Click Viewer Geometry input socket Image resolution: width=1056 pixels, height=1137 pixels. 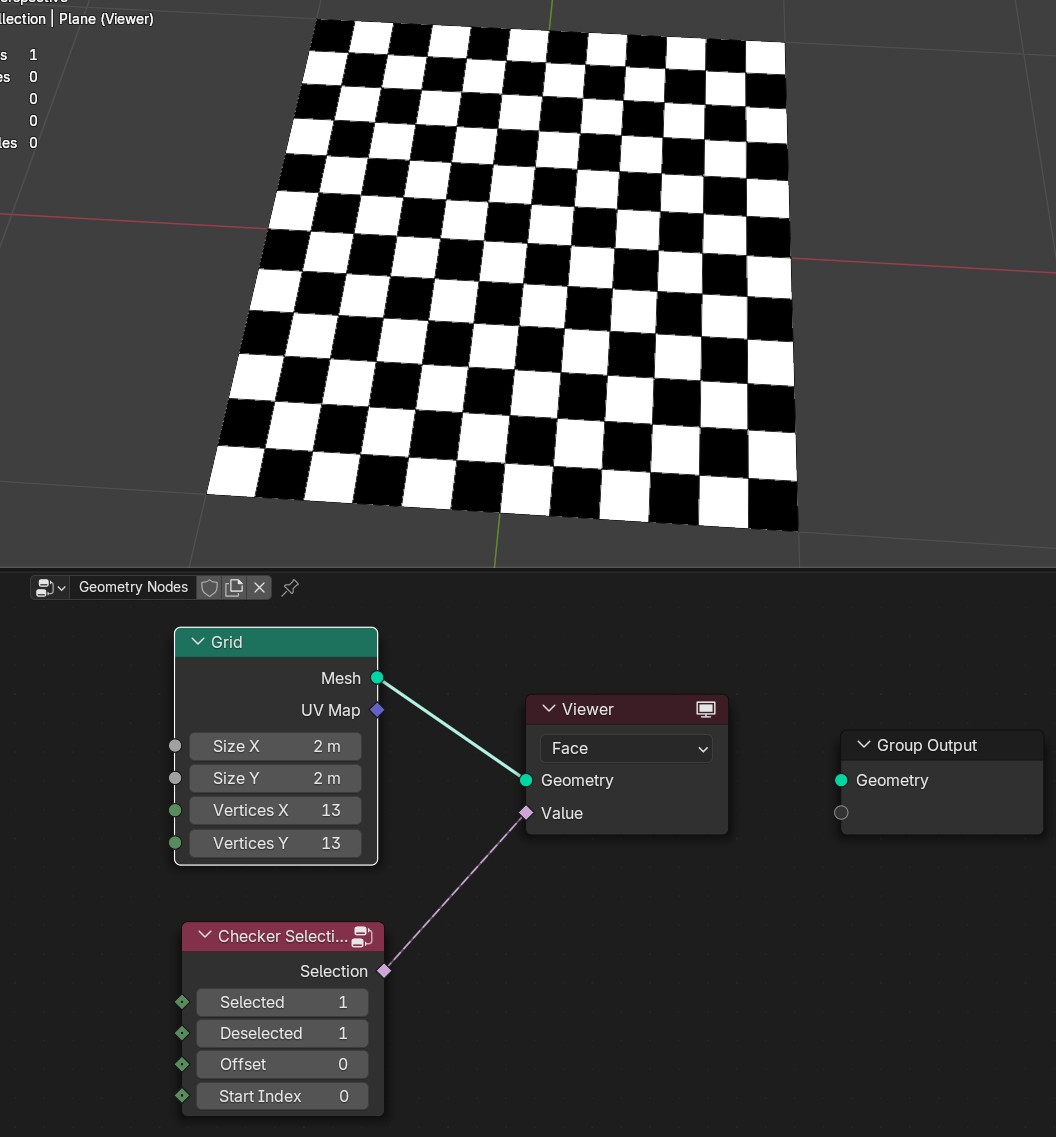coord(526,780)
